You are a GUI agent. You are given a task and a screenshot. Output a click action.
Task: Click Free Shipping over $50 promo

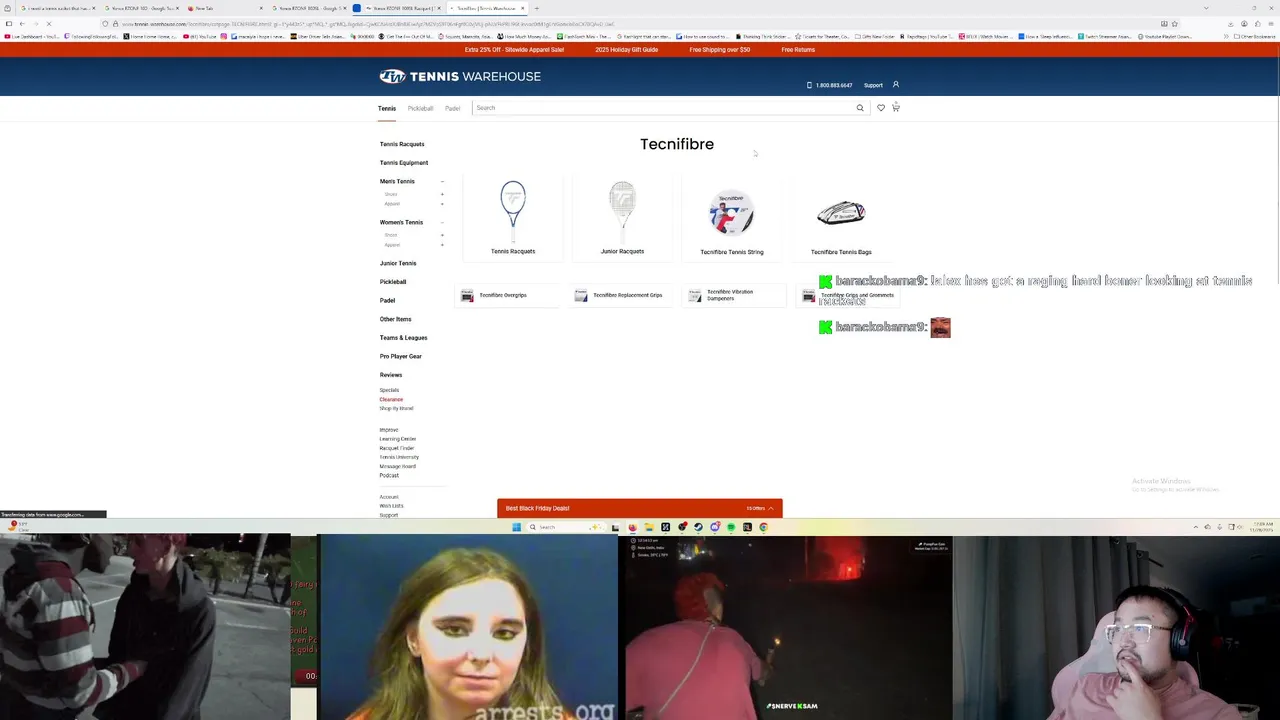[x=719, y=49]
